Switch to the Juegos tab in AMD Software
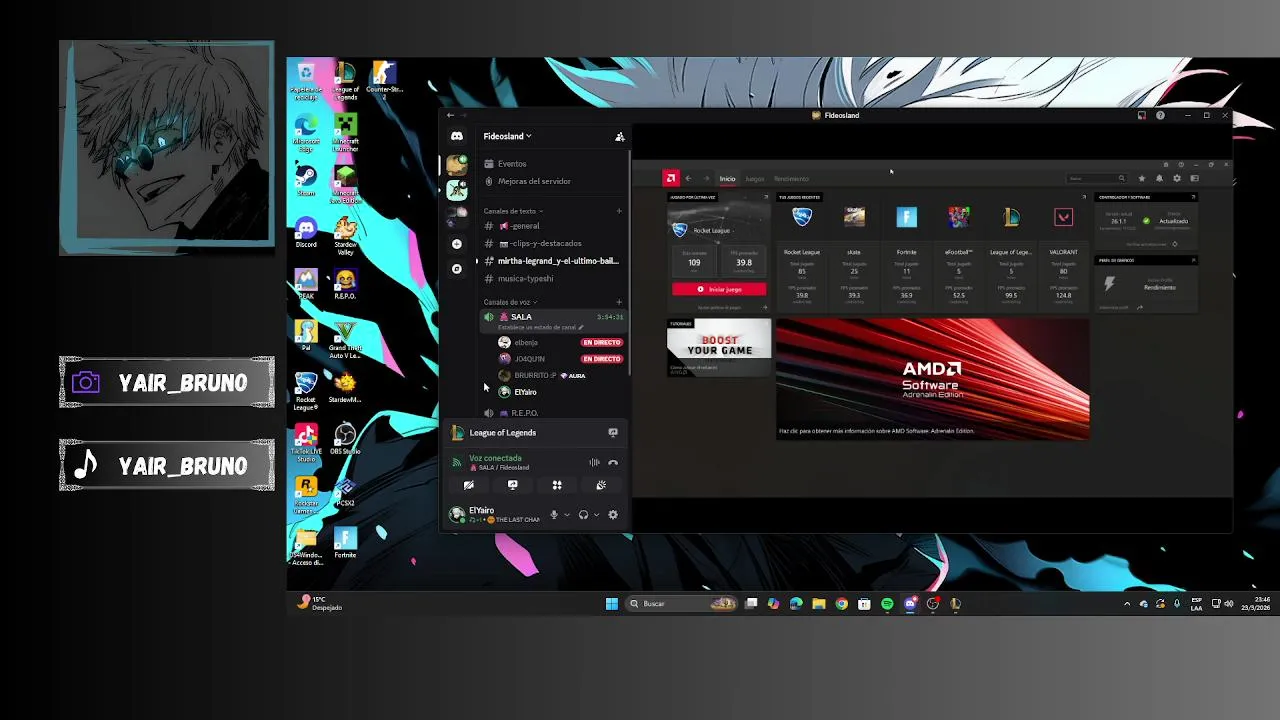This screenshot has height=720, width=1280. coord(755,179)
